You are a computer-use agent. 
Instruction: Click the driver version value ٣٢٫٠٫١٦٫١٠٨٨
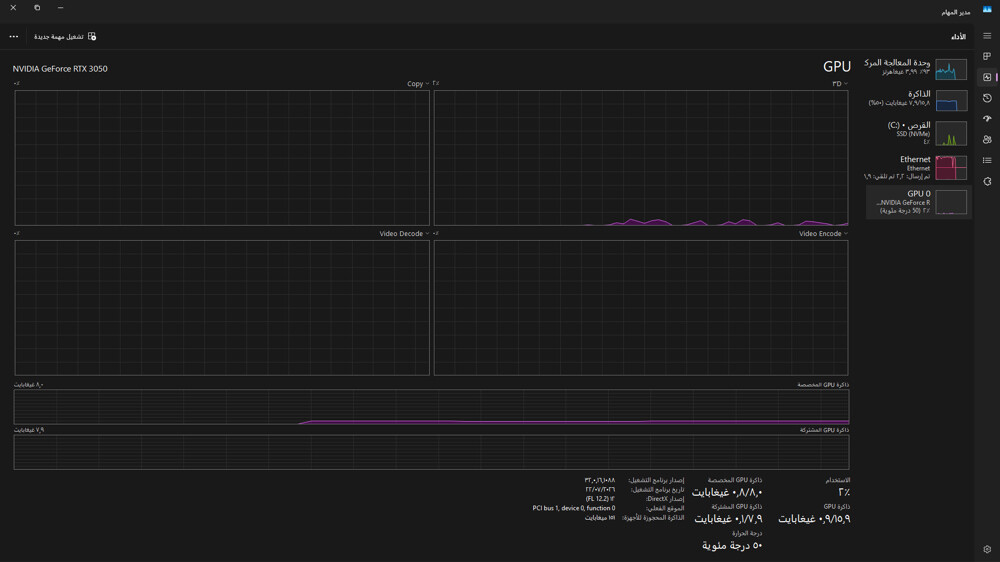tap(599, 480)
